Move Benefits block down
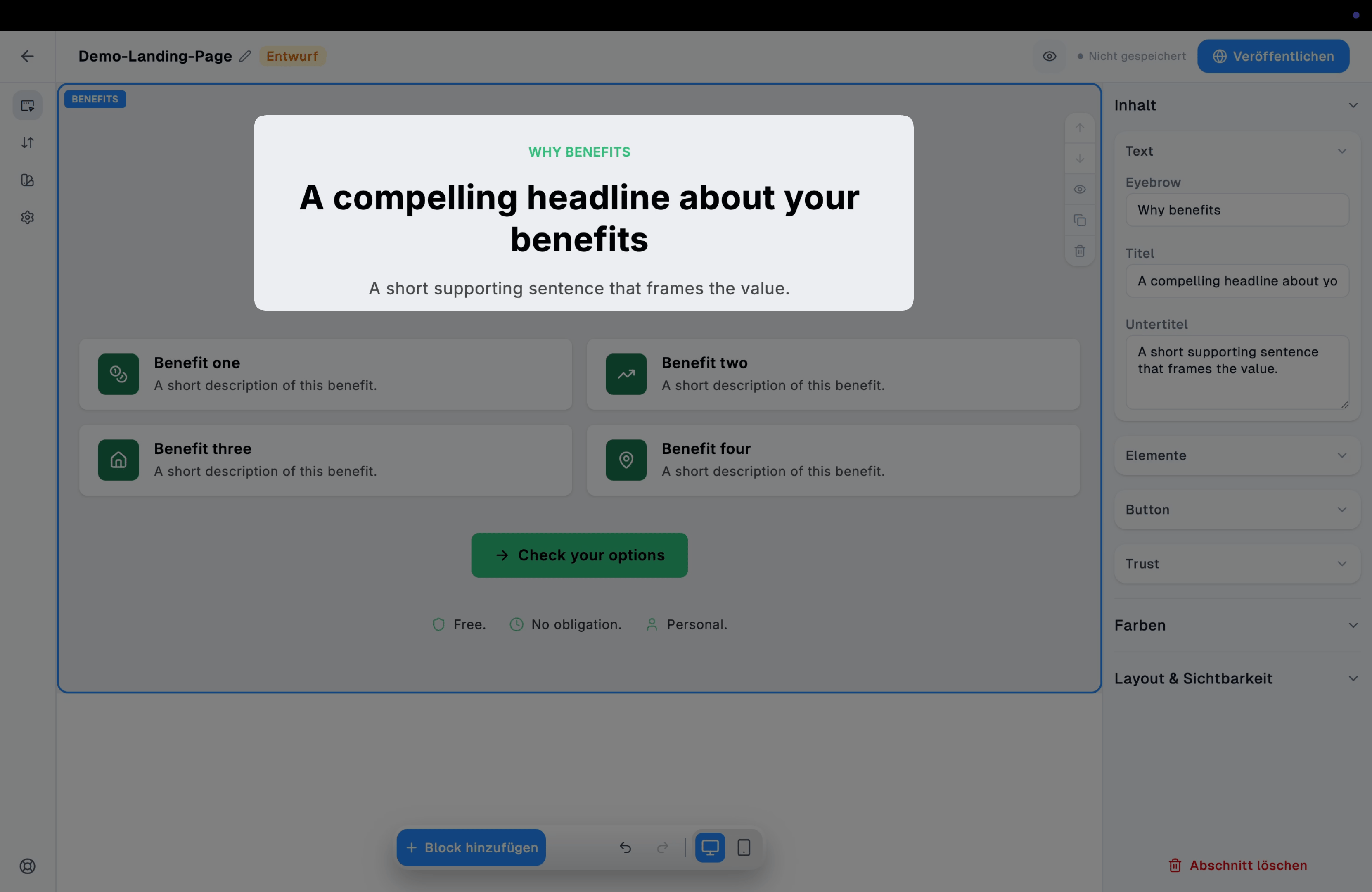1372x892 pixels. [1079, 159]
